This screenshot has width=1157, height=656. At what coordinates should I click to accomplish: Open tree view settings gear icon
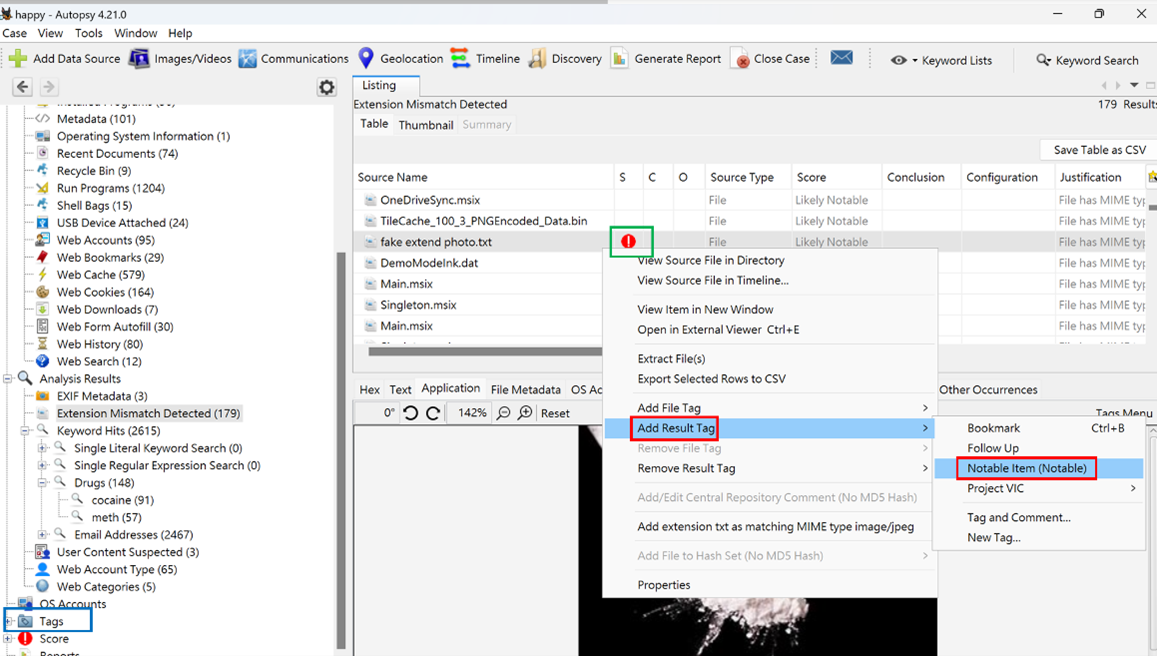click(327, 88)
